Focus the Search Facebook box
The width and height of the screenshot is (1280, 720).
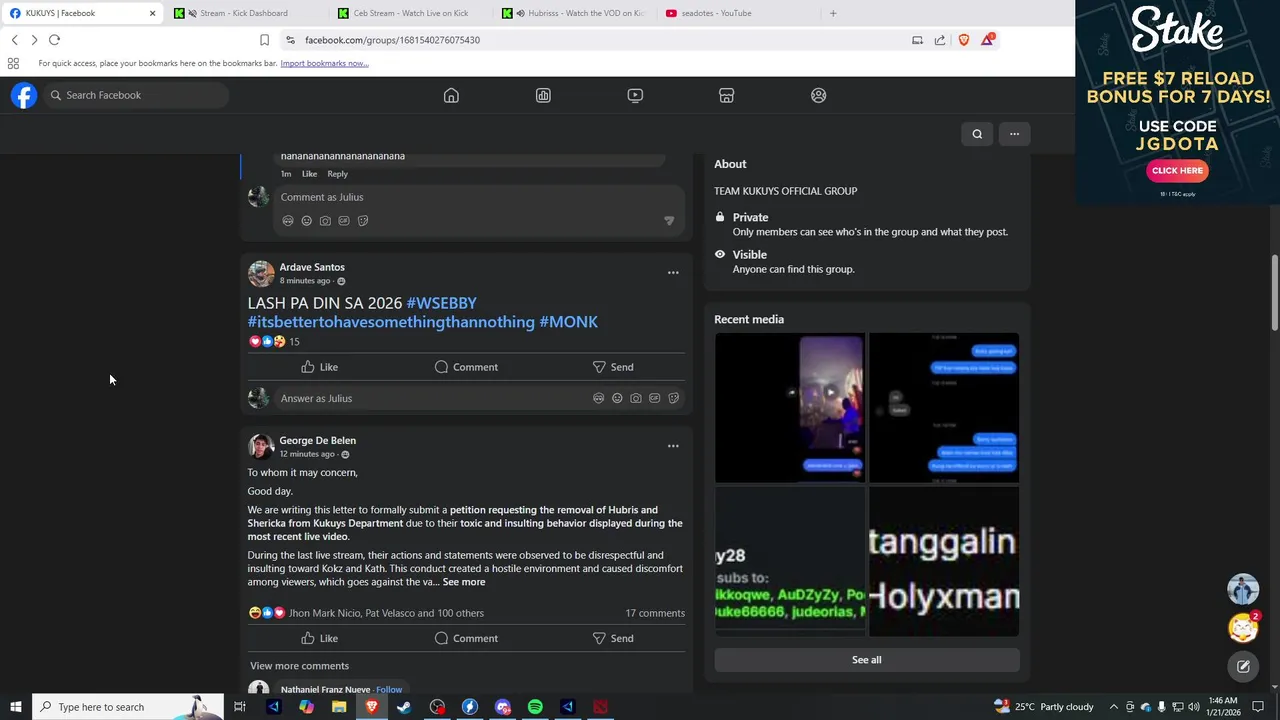tap(136, 95)
